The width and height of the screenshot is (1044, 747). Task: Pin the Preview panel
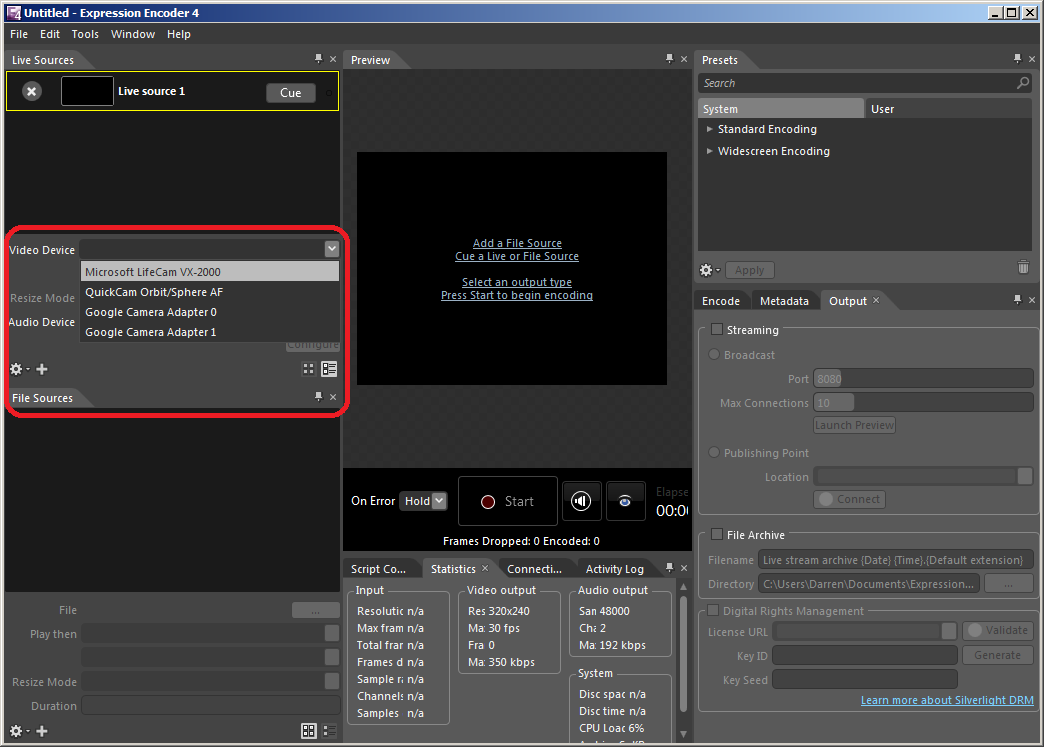tap(669, 60)
